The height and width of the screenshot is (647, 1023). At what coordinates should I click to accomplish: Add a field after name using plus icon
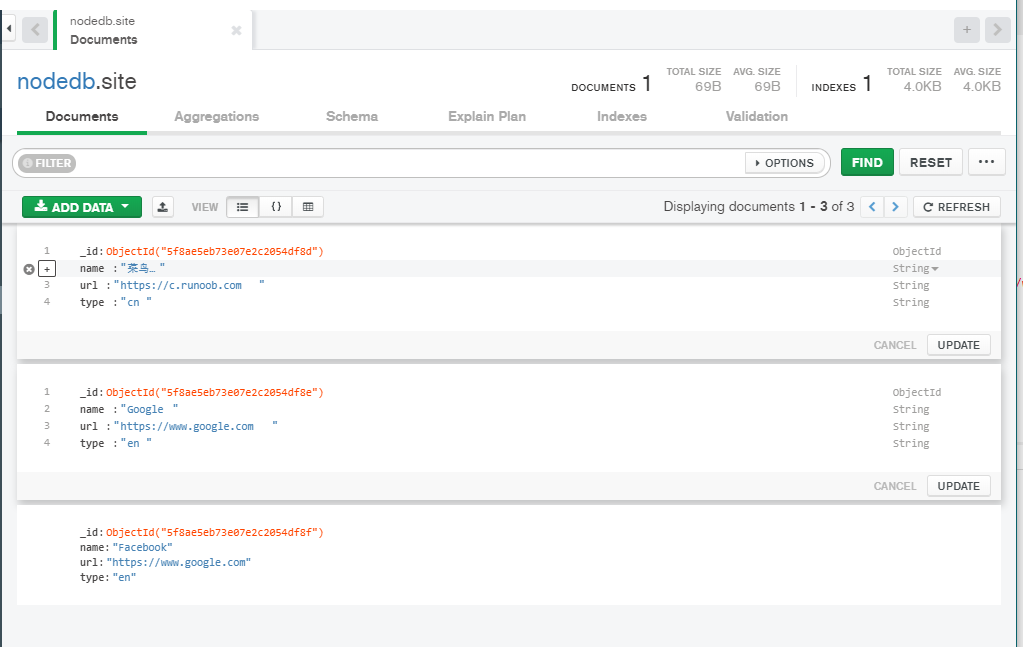pyautogui.click(x=47, y=269)
